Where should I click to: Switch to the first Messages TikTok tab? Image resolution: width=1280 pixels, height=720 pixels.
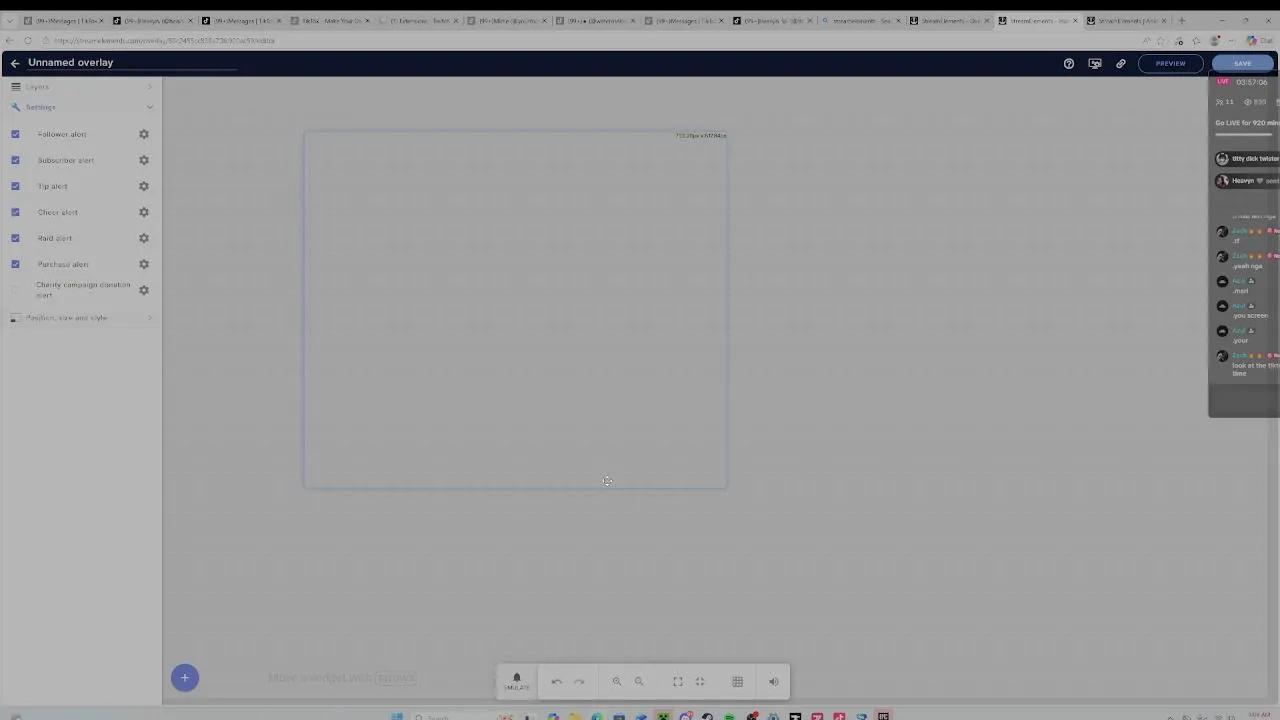pos(63,20)
